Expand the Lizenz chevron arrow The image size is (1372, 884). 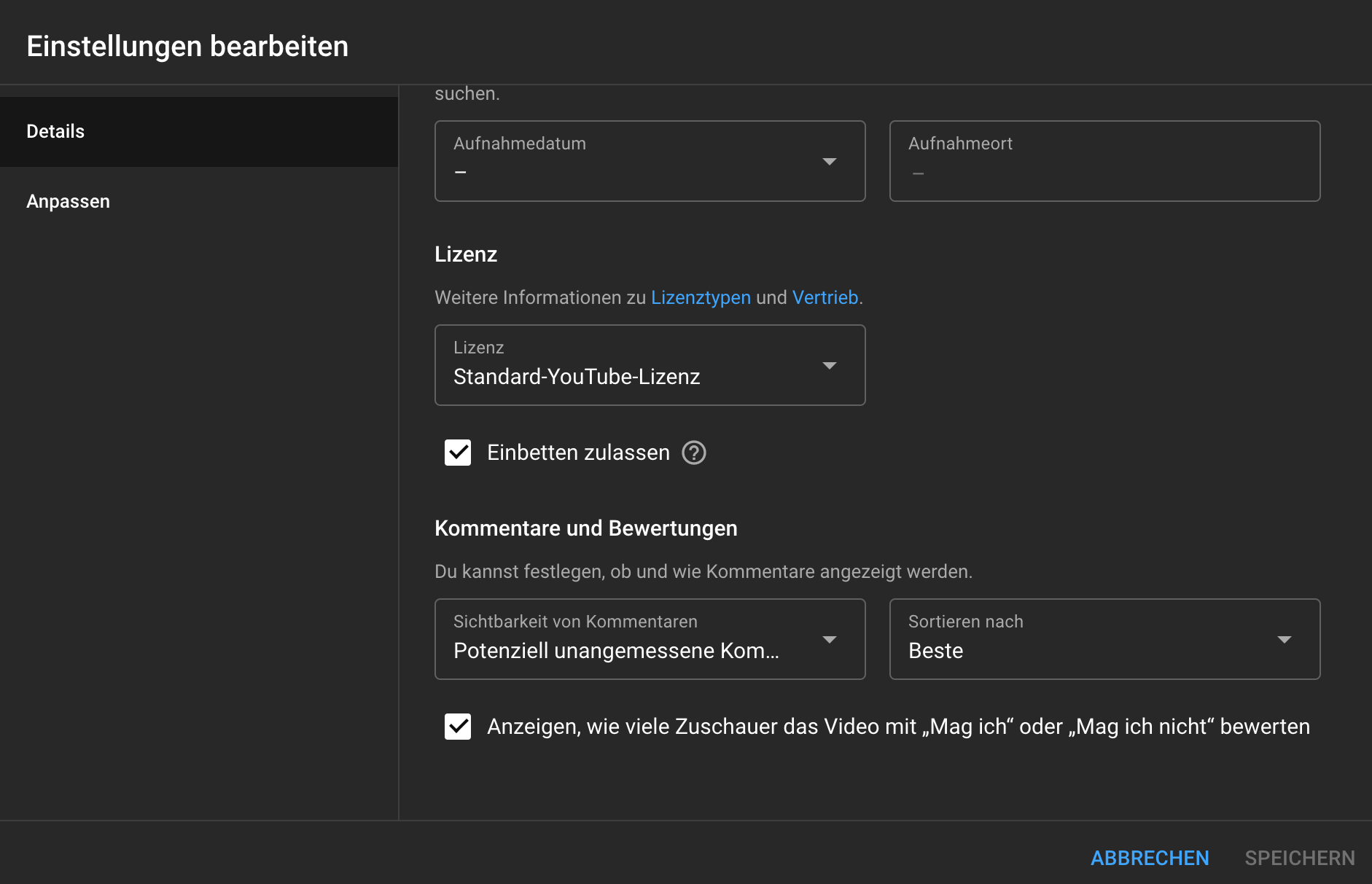(x=830, y=365)
